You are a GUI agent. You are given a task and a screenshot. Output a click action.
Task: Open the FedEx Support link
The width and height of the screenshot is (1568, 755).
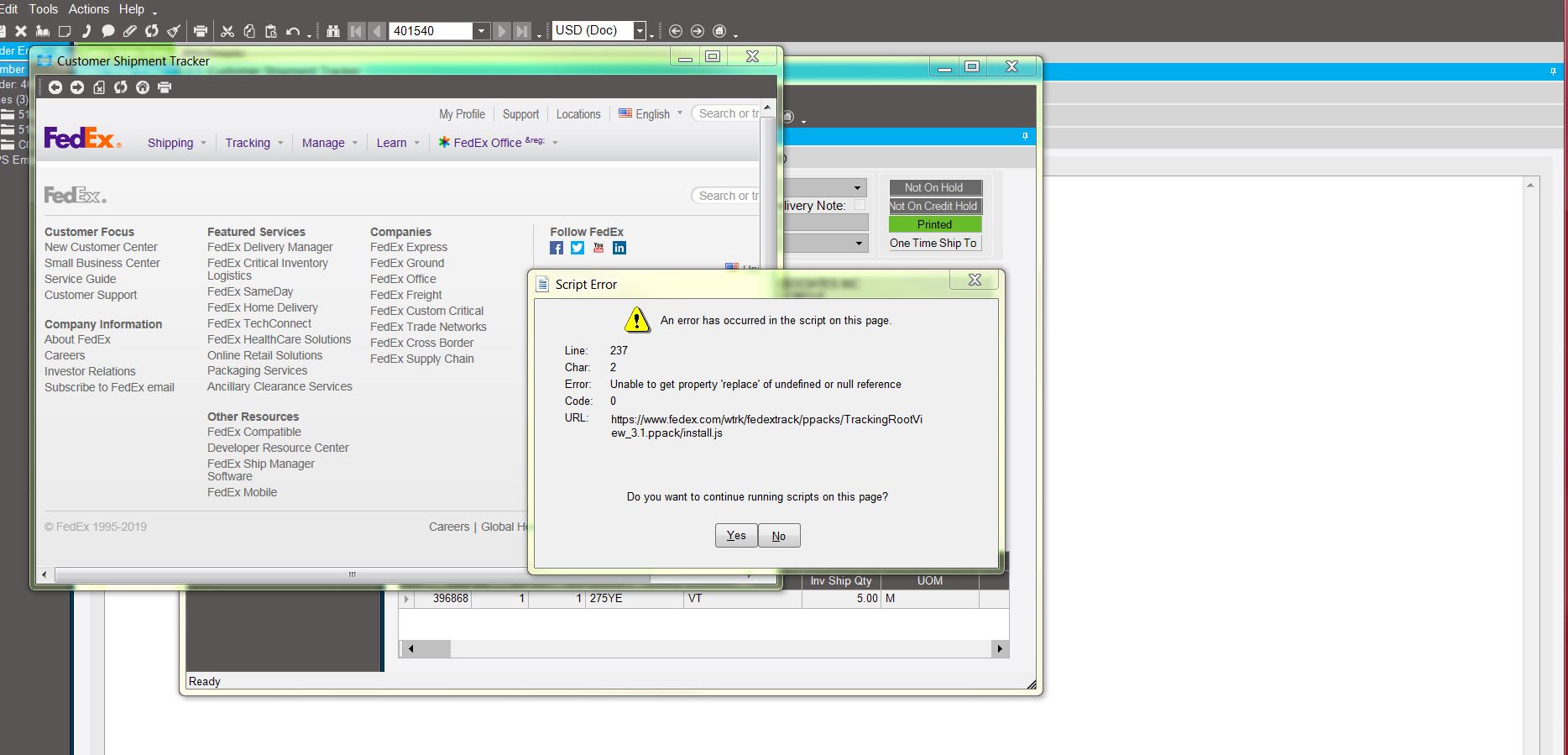tap(520, 114)
